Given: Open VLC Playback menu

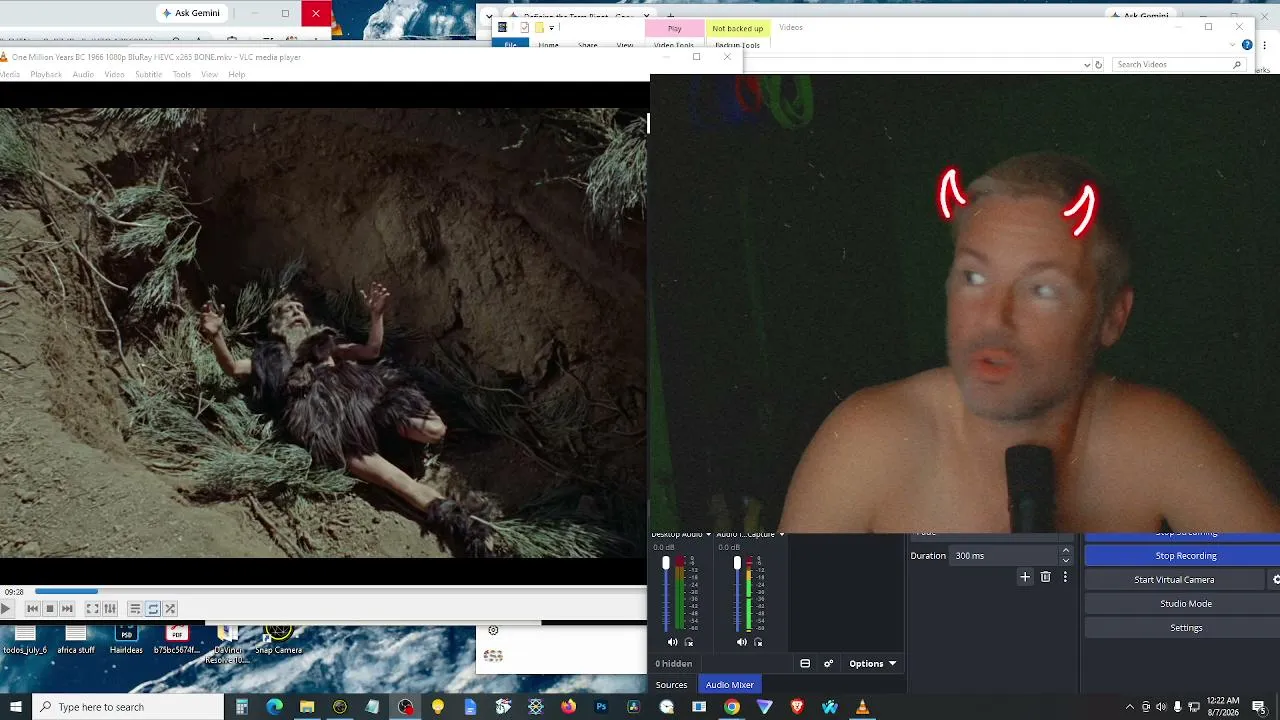Looking at the screenshot, I should (x=46, y=75).
